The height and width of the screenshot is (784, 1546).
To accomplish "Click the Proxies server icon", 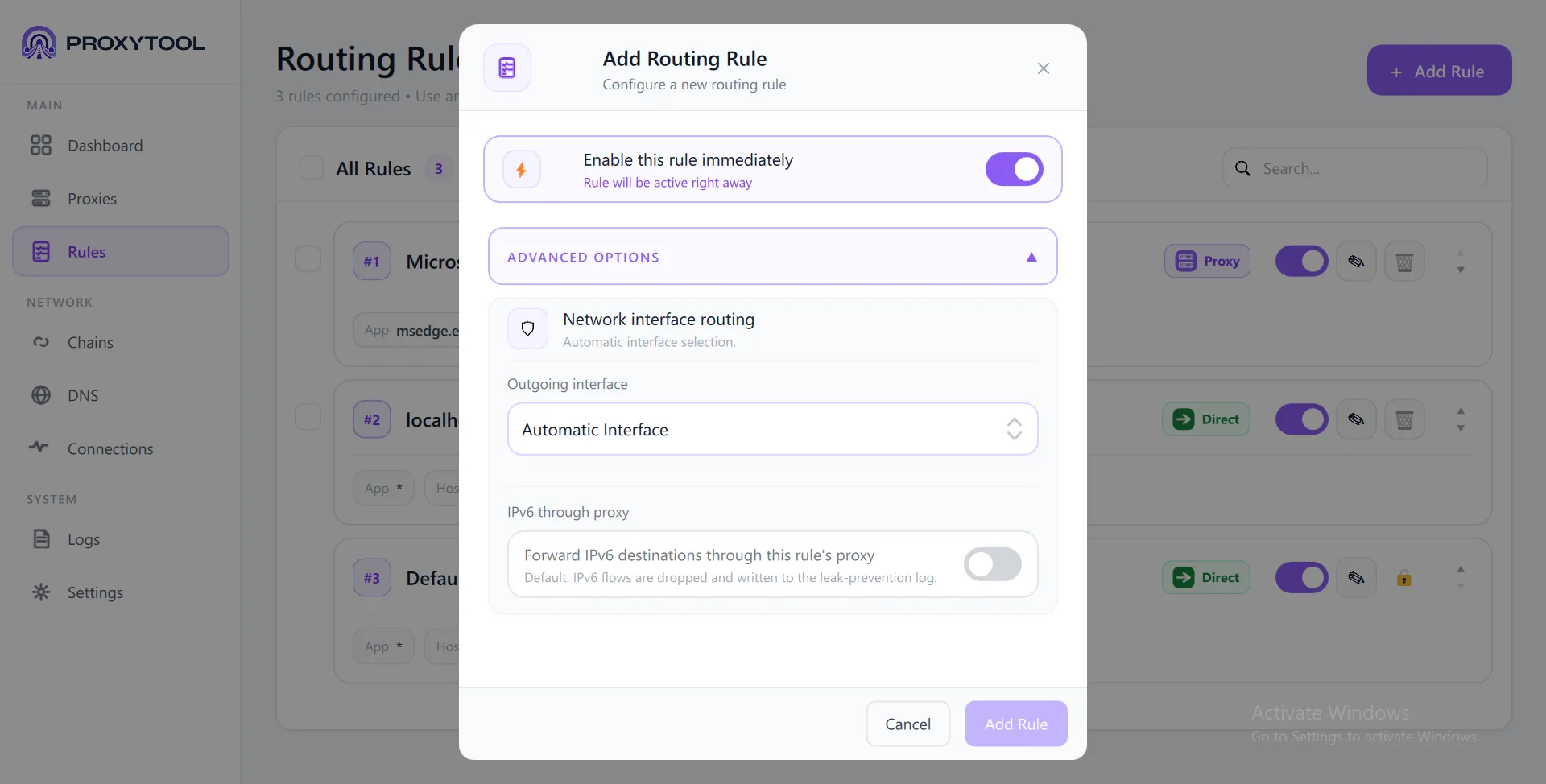I will (x=41, y=199).
